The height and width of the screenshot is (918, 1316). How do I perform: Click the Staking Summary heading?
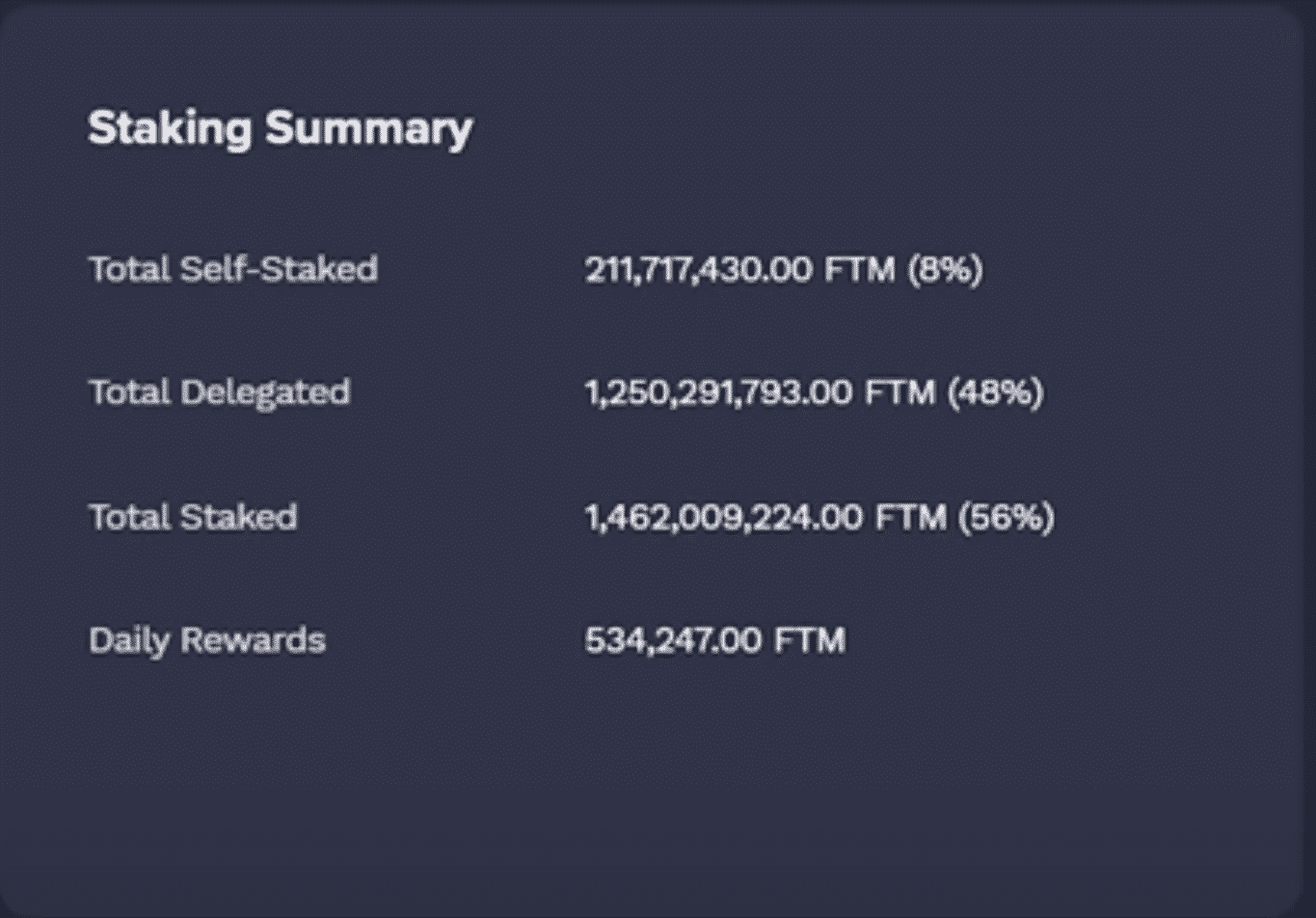tap(280, 128)
